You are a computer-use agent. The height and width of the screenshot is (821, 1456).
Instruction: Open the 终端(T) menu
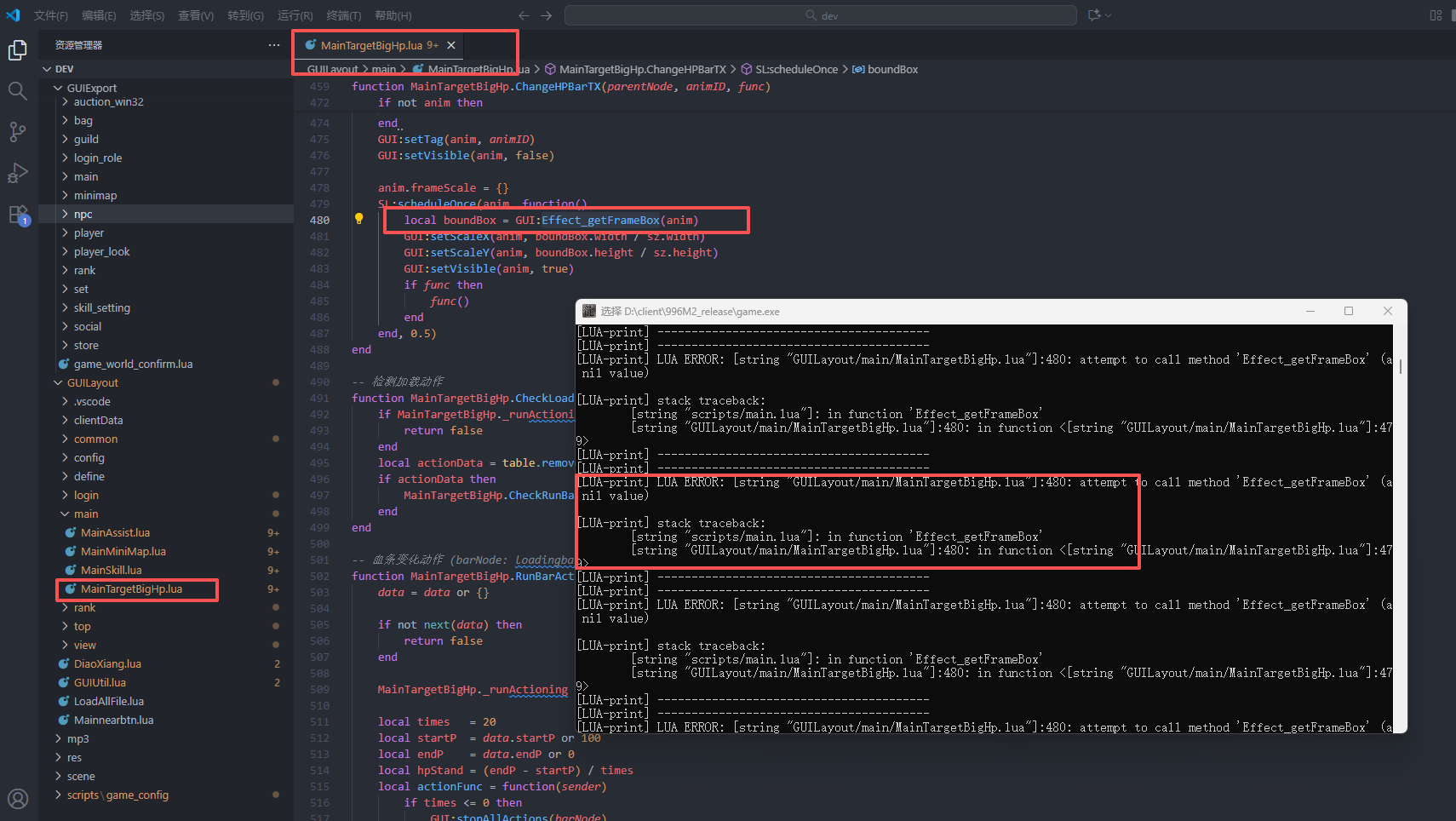click(343, 15)
